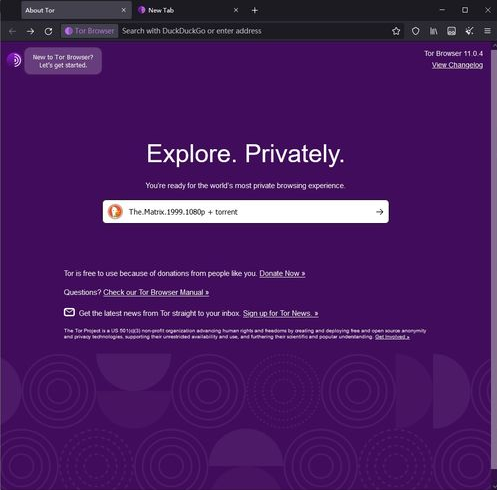497x490 pixels.
Task: Open the security level shield icon
Action: click(x=415, y=31)
